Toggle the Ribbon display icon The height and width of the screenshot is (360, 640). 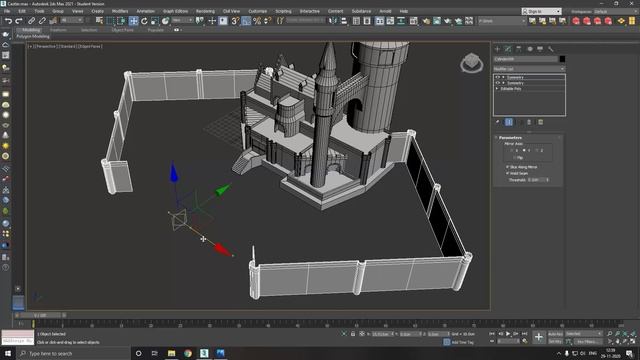point(380,21)
